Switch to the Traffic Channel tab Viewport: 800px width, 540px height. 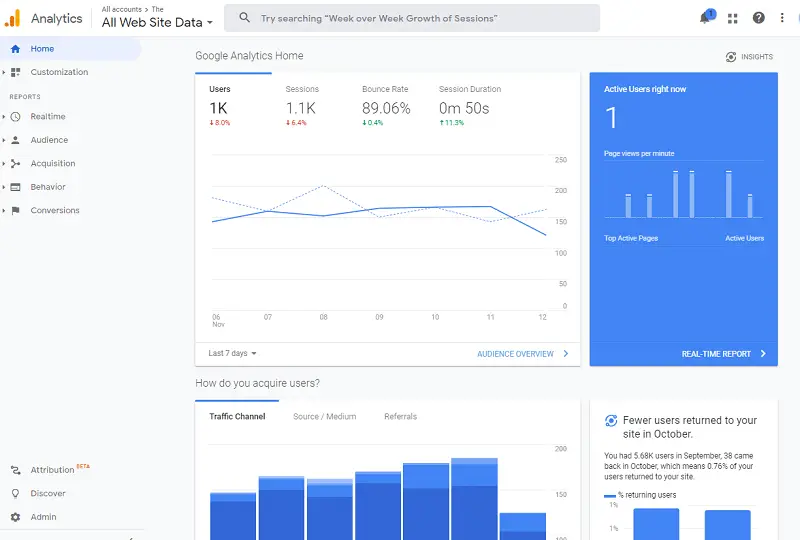(237, 416)
